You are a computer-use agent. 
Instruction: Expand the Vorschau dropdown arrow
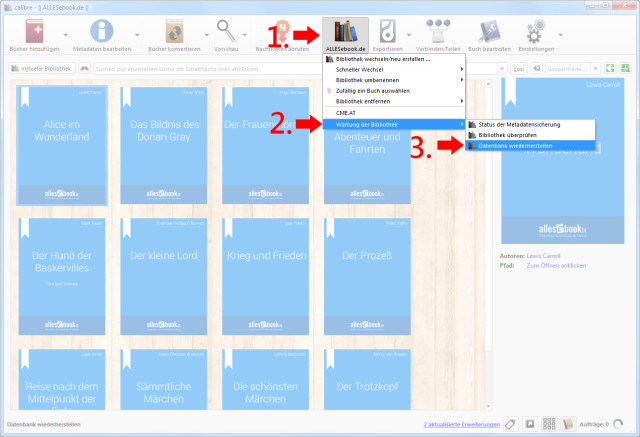pos(244,35)
